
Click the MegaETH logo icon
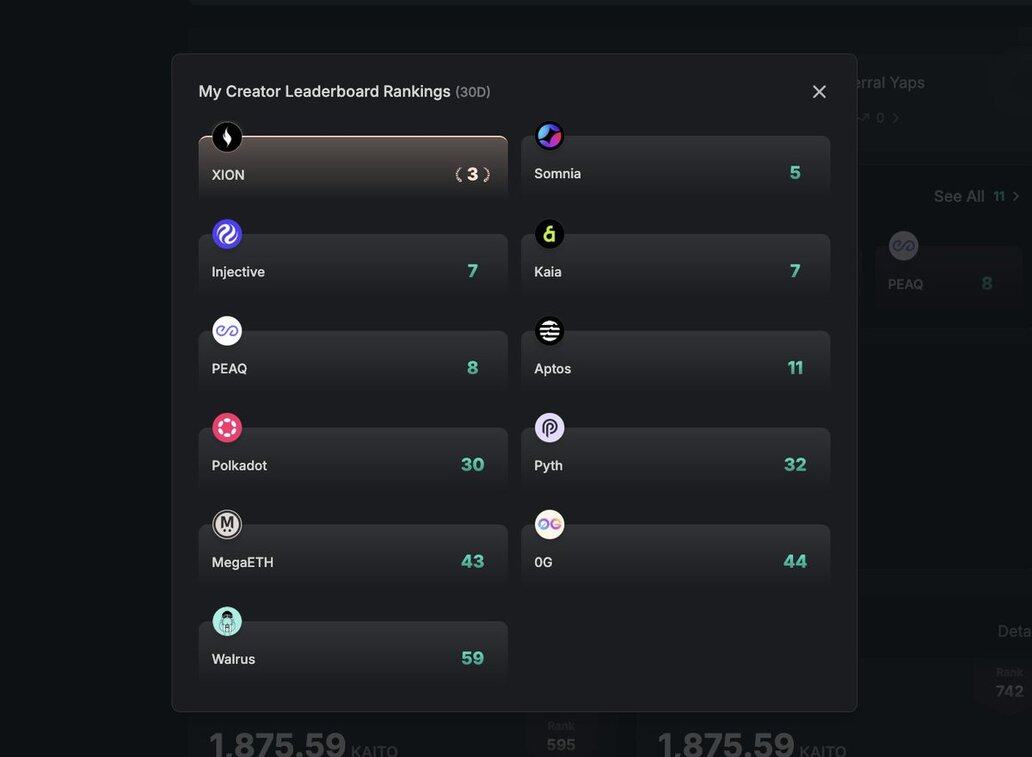[227, 524]
